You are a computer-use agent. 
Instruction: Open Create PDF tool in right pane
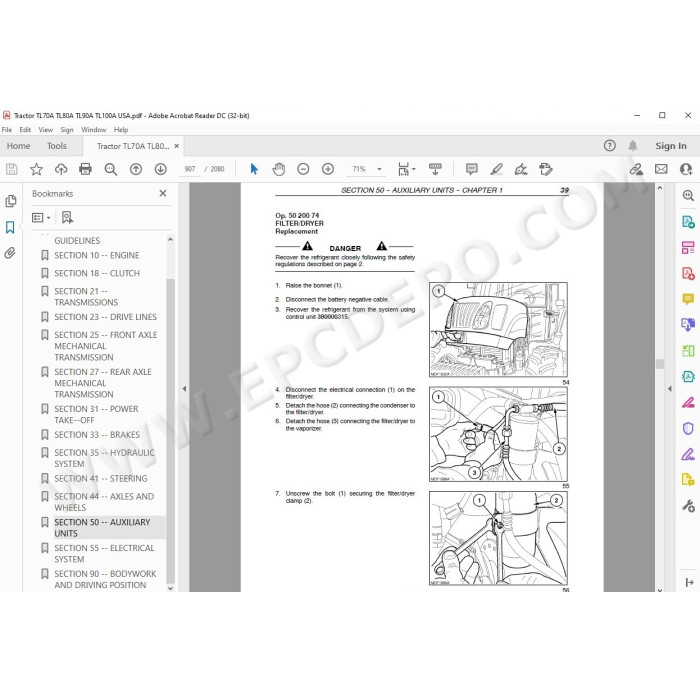[x=688, y=273]
